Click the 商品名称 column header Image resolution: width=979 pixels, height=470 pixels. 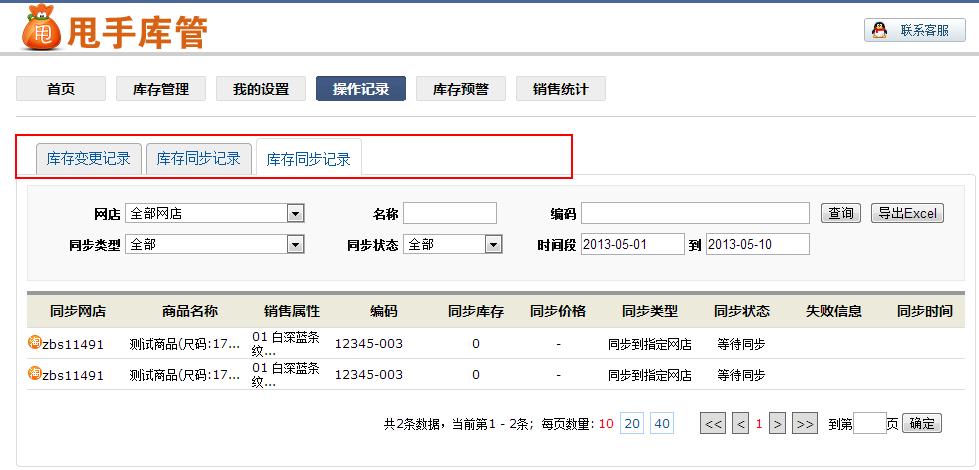tap(190, 311)
